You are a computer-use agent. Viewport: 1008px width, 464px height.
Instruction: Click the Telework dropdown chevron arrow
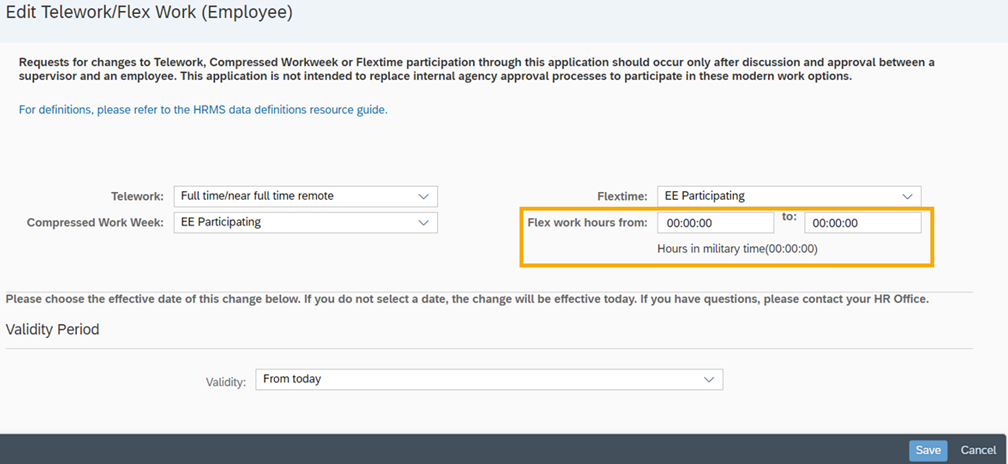pyautogui.click(x=423, y=197)
